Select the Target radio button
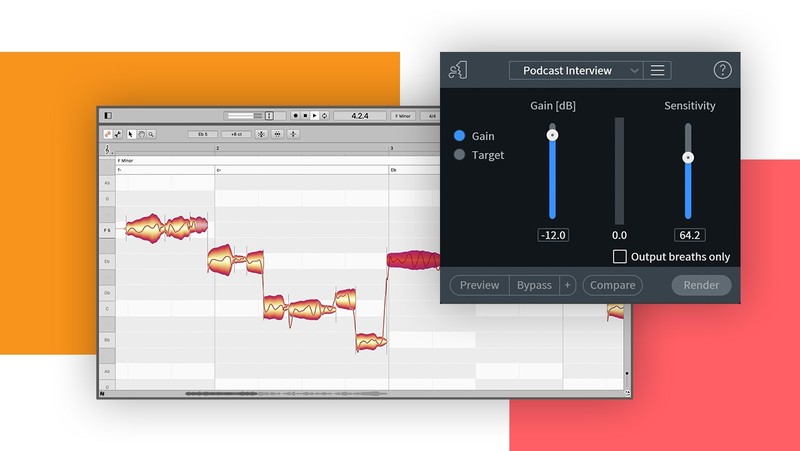This screenshot has width=800, height=451. tap(459, 155)
